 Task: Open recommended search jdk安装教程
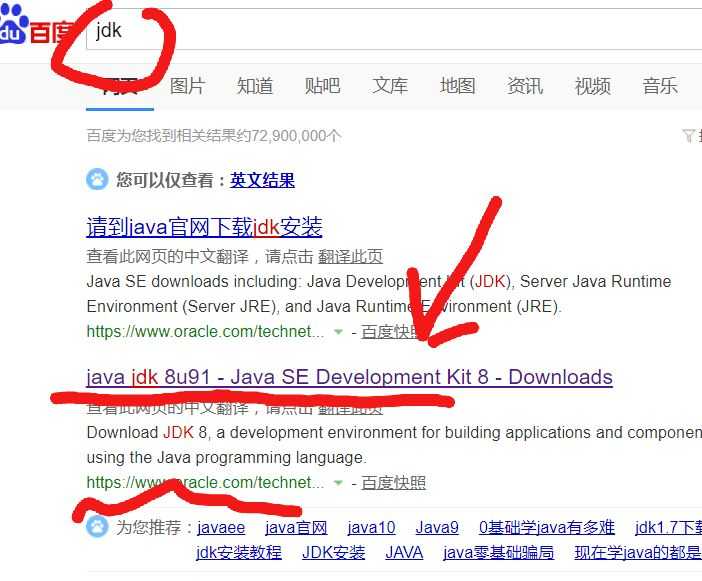click(239, 552)
